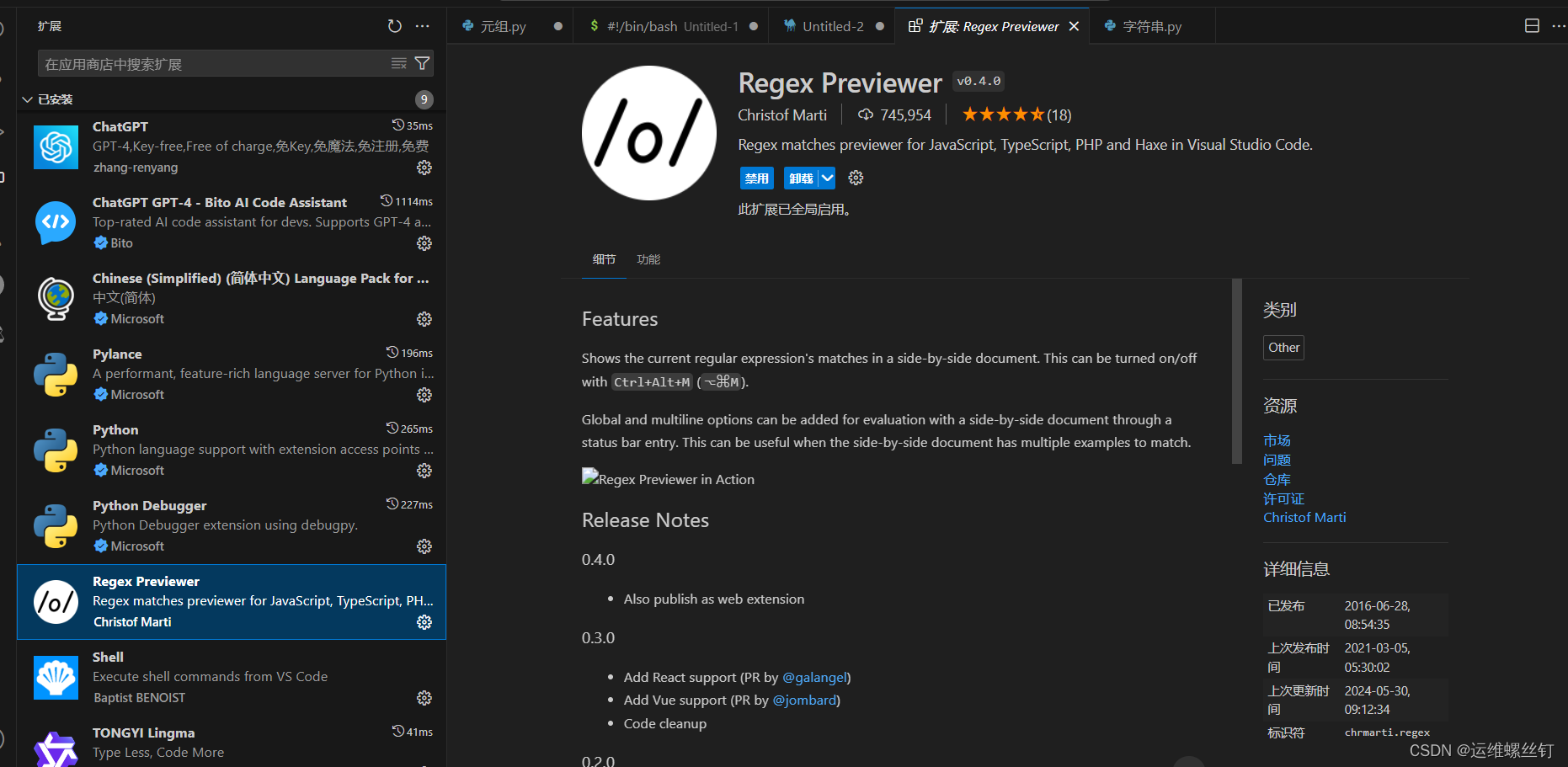Select the Pylance Python logo
This screenshot has width=1568, height=767.
[x=56, y=374]
